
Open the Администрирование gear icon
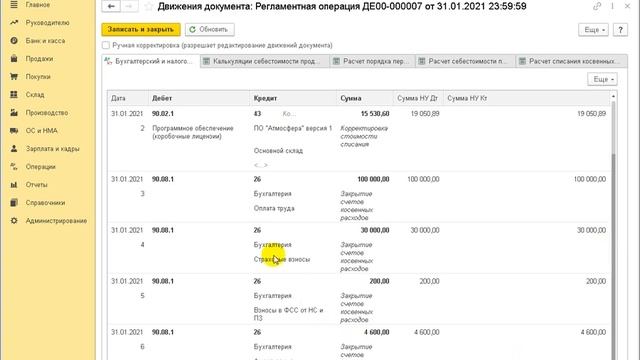[x=14, y=220]
